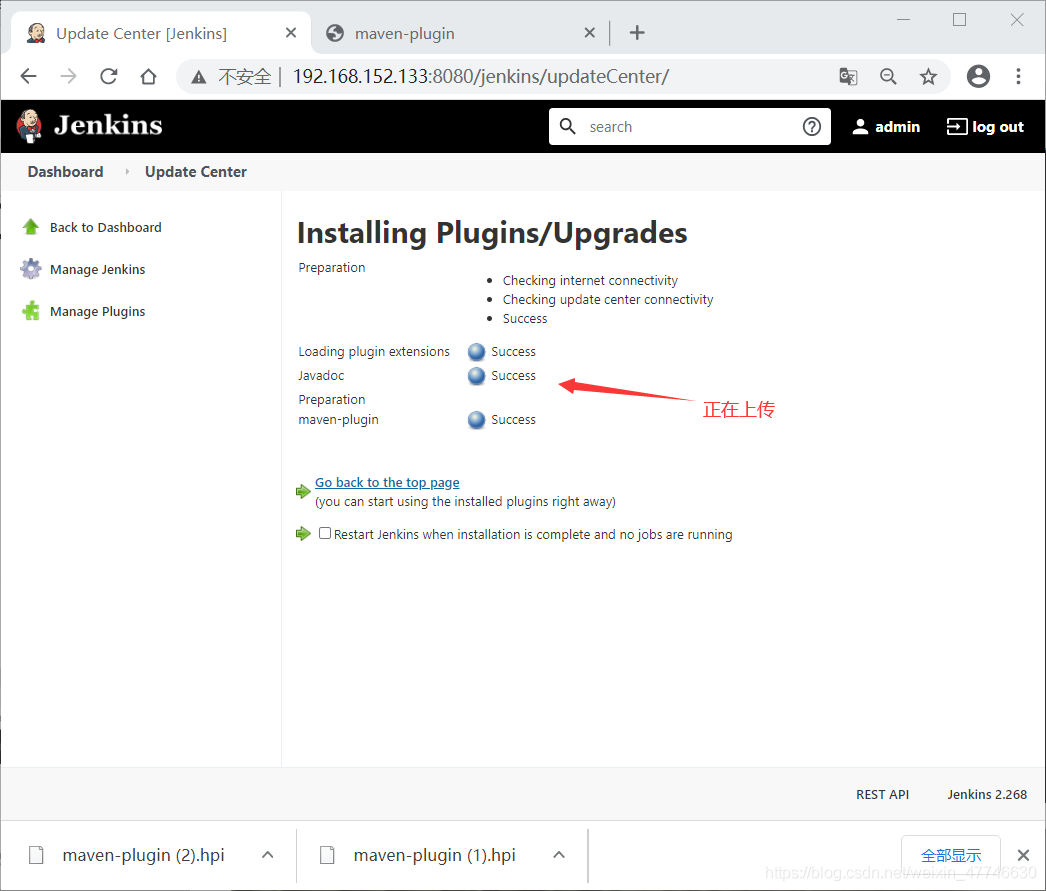
Task: Click the magnifier icon in Jenkins search
Action: pos(568,126)
